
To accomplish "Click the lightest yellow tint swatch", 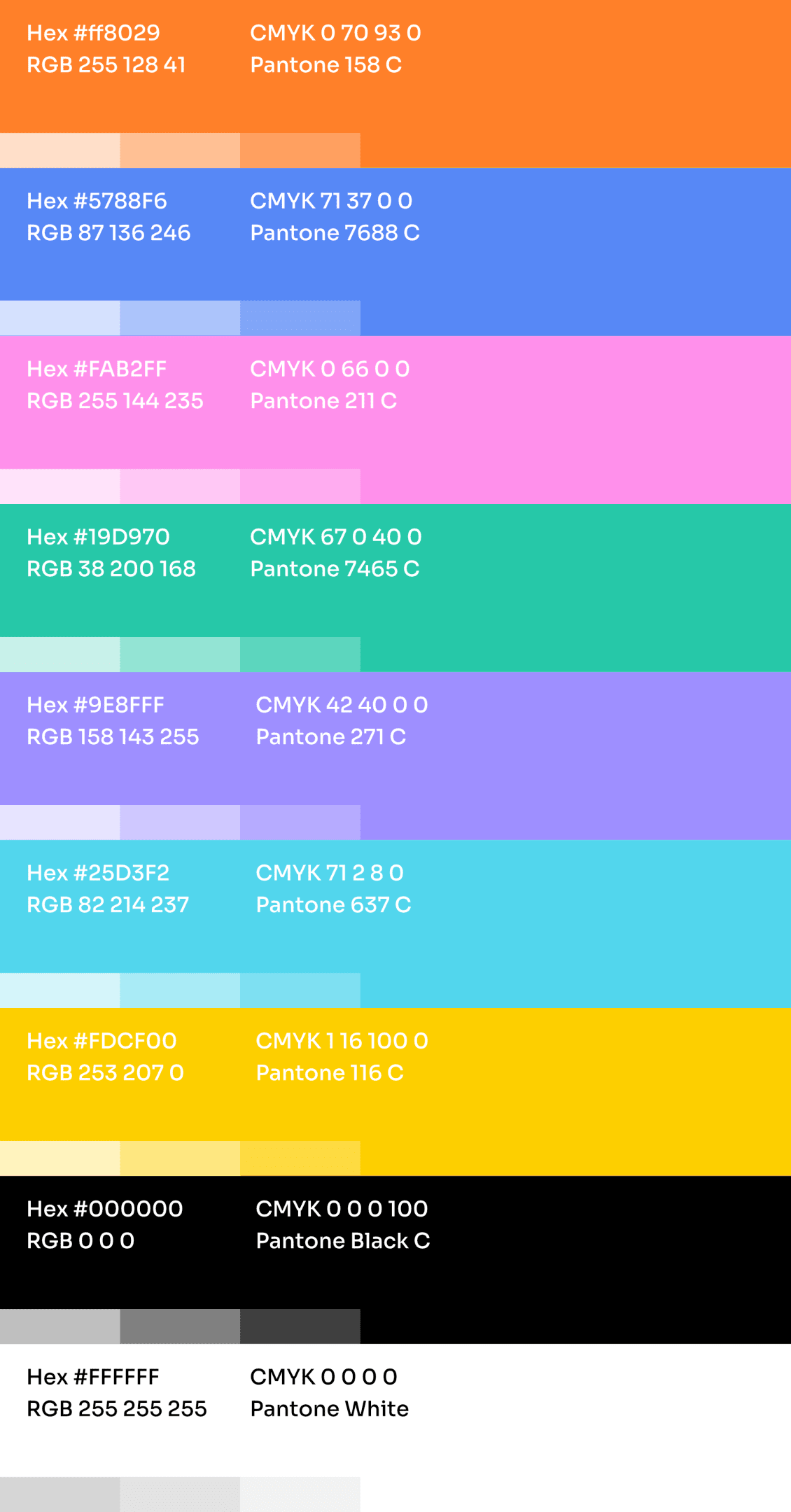I will pyautogui.click(x=59, y=1158).
